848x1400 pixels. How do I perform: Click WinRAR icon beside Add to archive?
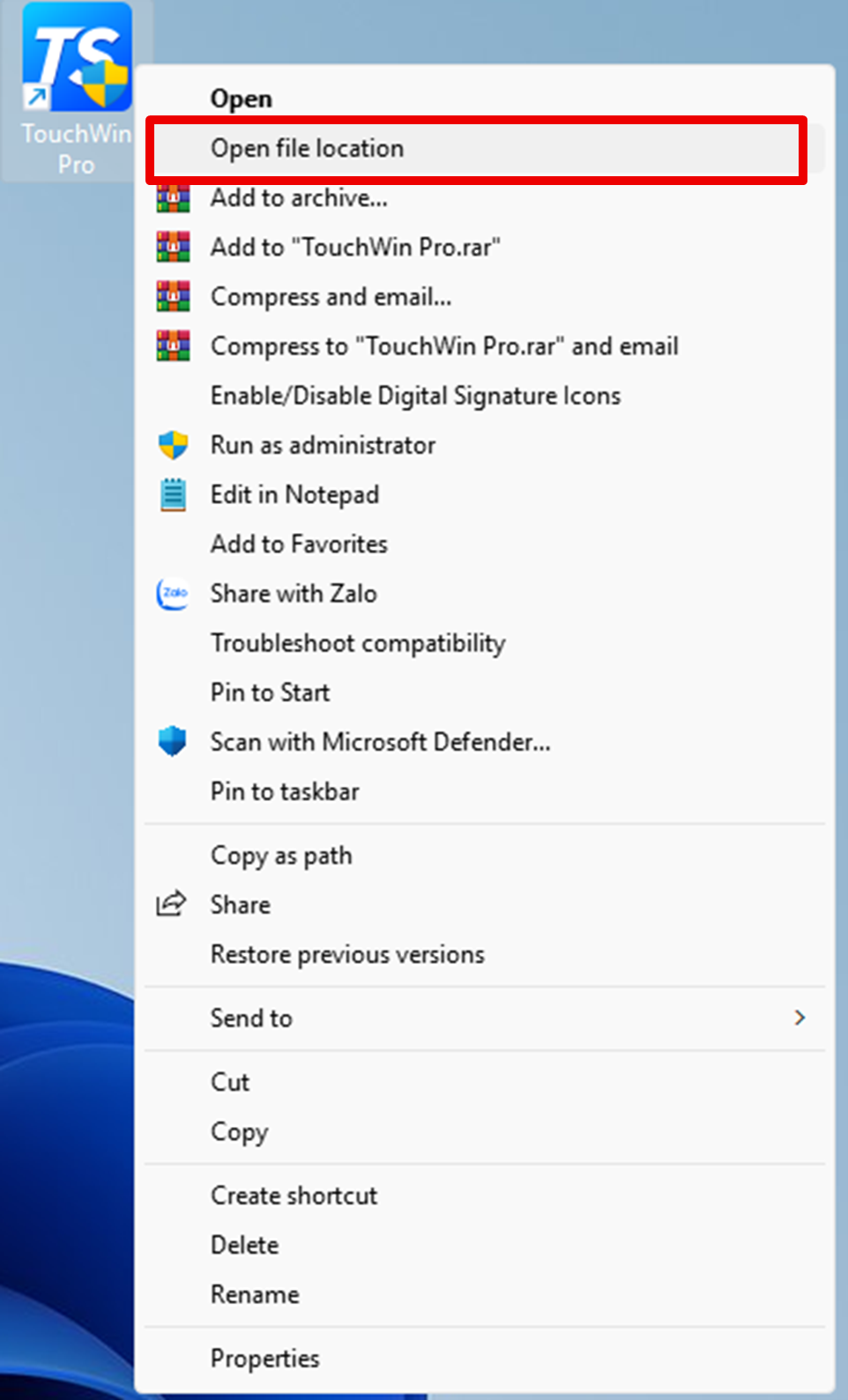pos(173,198)
